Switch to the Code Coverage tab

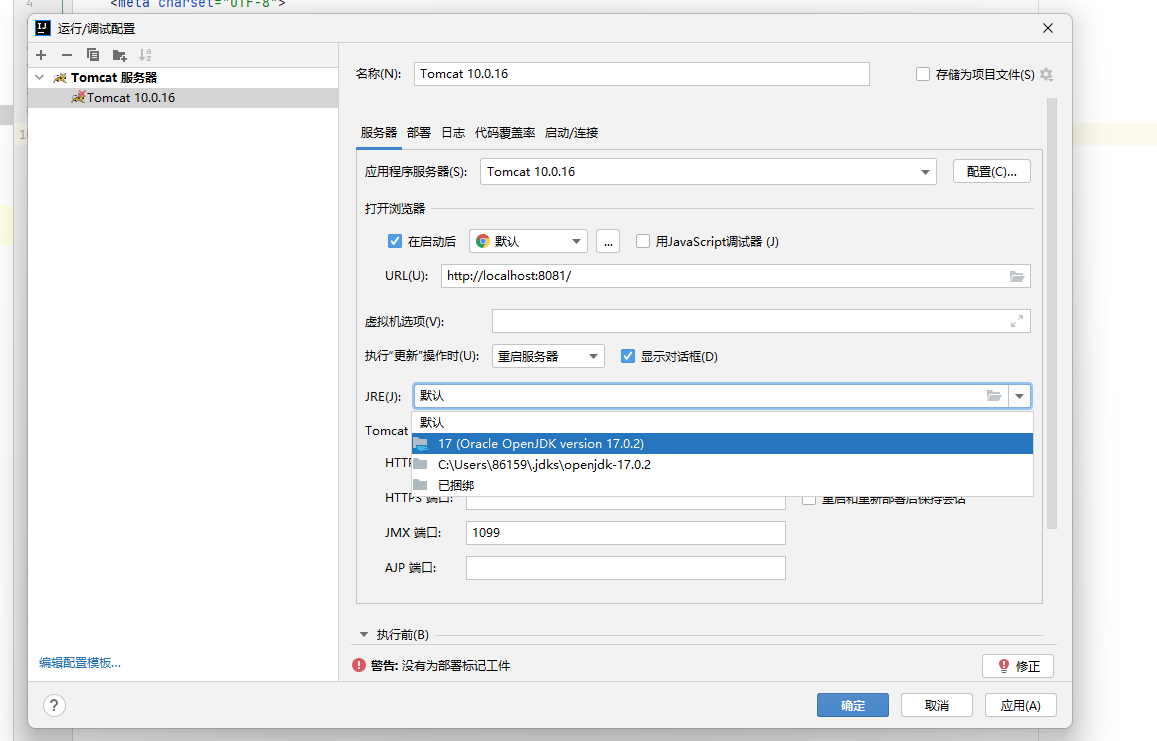(505, 133)
